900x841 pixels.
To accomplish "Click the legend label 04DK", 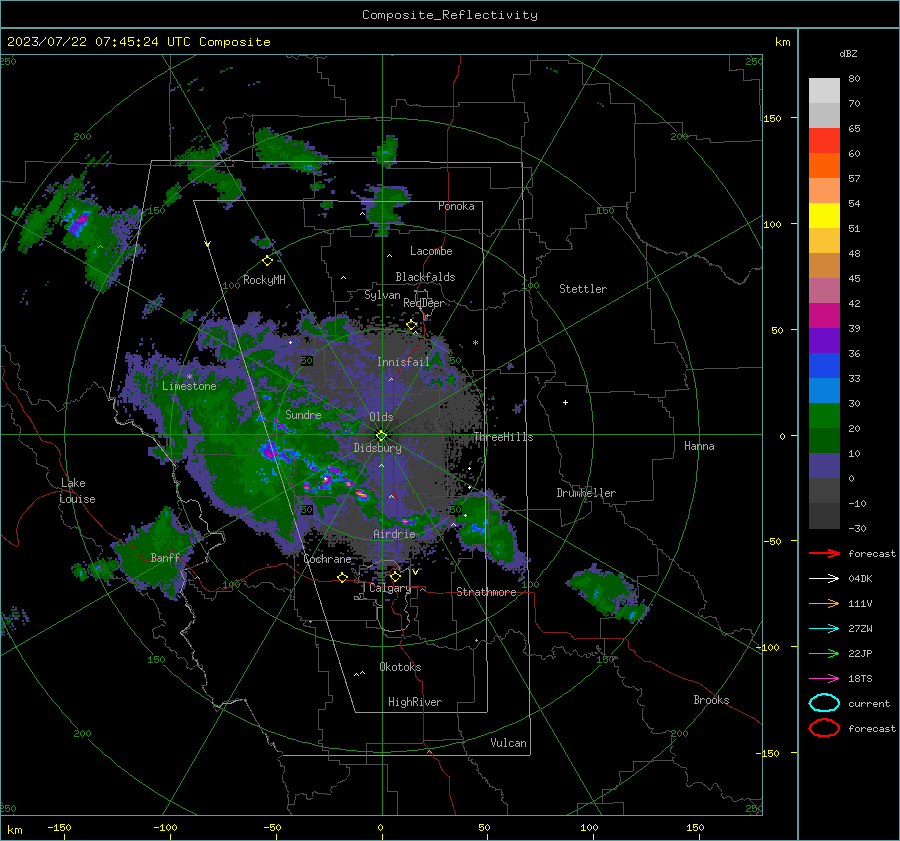I will 860,579.
